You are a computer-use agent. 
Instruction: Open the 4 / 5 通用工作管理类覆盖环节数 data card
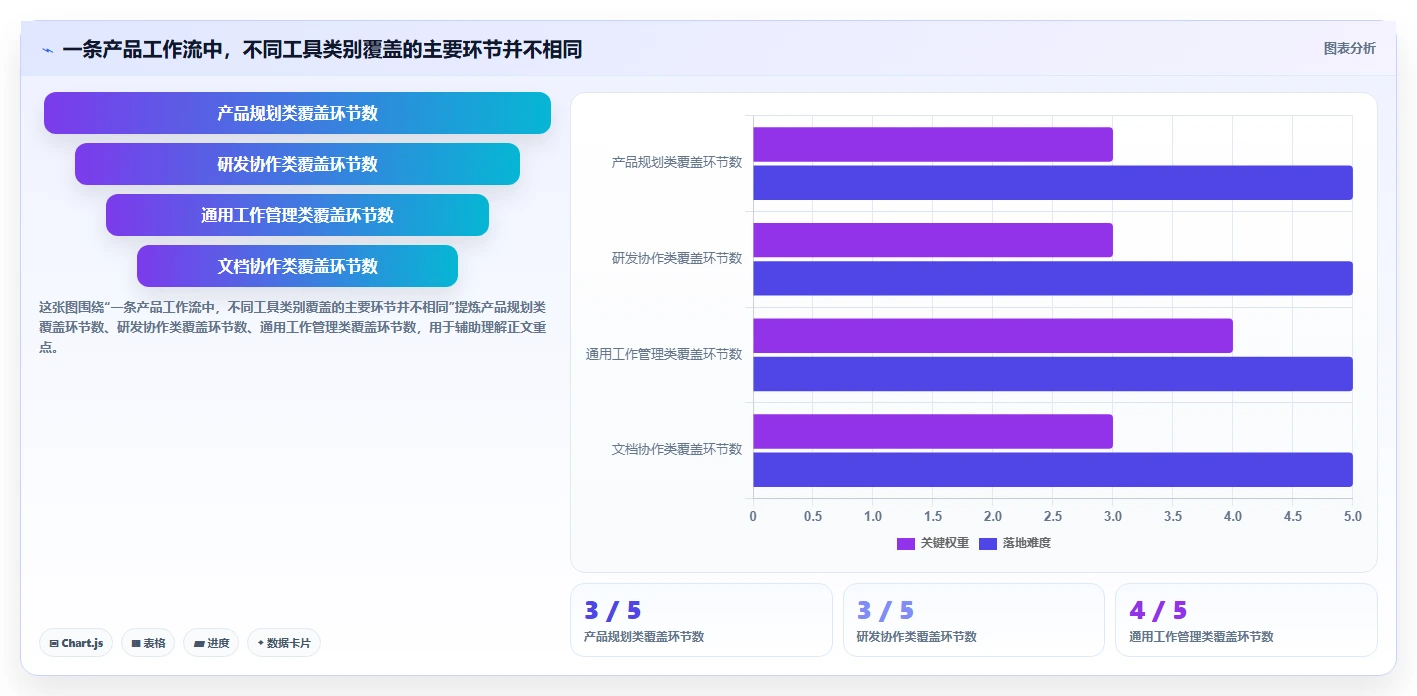coord(1246,620)
